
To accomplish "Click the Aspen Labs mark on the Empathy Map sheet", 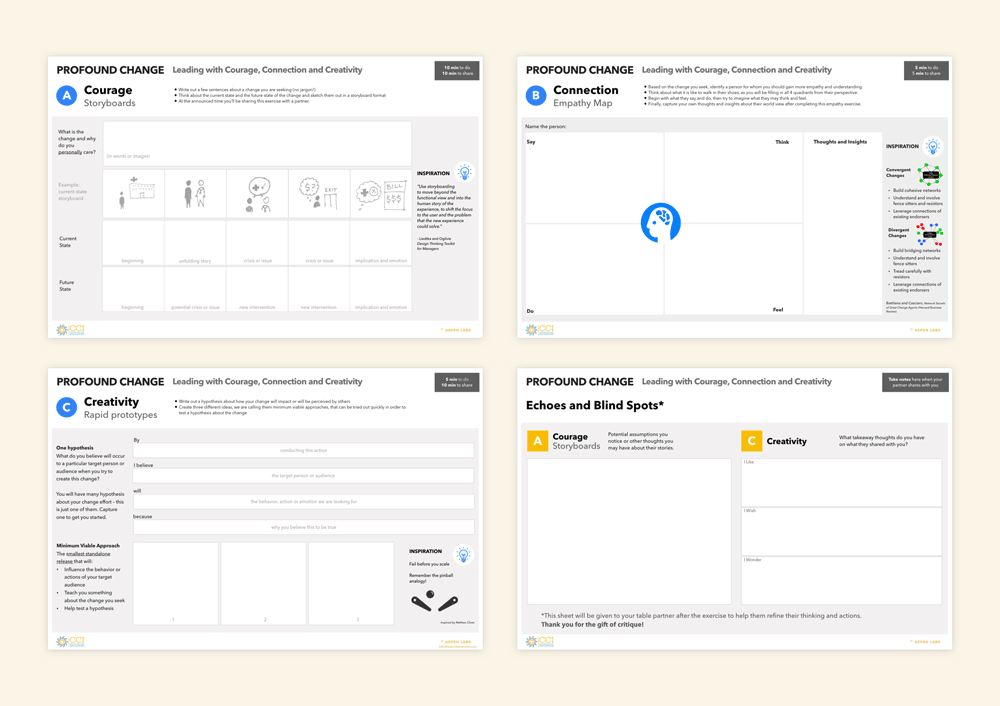I will (925, 330).
